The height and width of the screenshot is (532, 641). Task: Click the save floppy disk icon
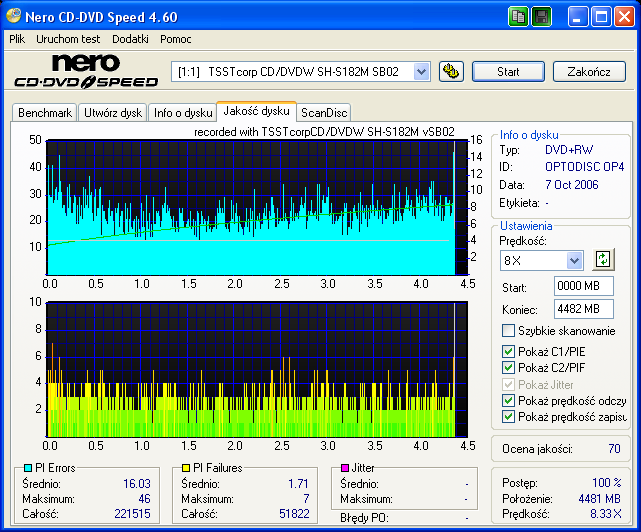click(x=542, y=17)
